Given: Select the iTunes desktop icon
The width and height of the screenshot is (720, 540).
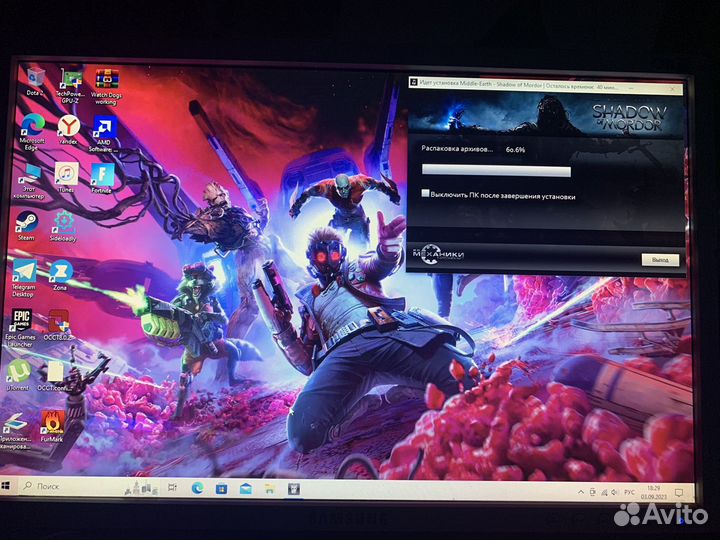Looking at the screenshot, I should point(65,175).
